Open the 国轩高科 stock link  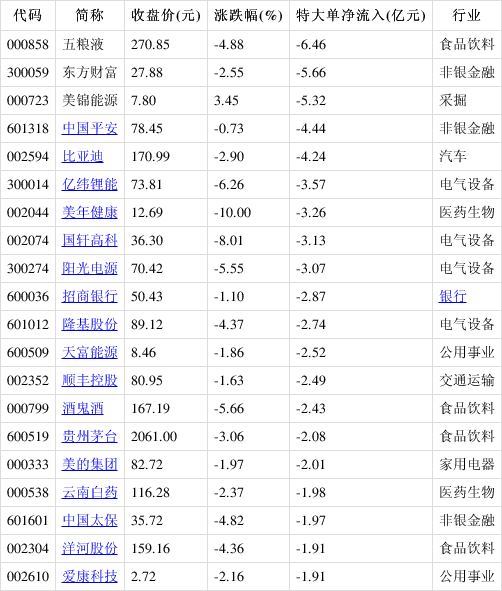90,240
